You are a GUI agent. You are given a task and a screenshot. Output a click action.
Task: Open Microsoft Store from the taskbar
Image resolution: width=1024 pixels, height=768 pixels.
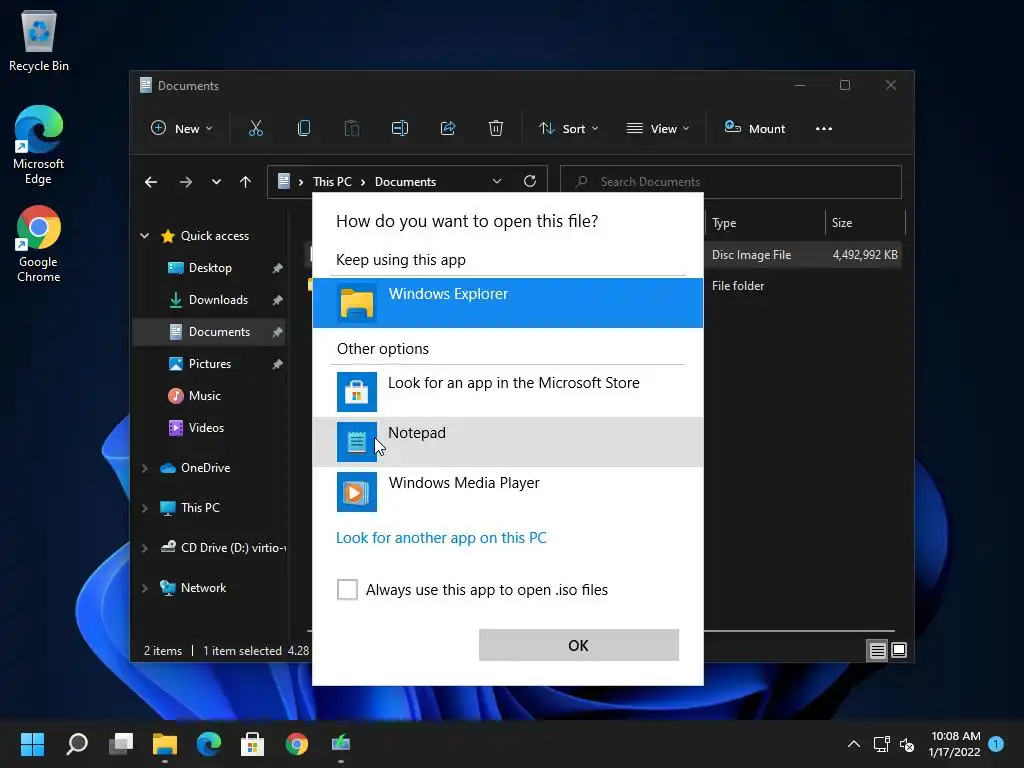[x=252, y=744]
